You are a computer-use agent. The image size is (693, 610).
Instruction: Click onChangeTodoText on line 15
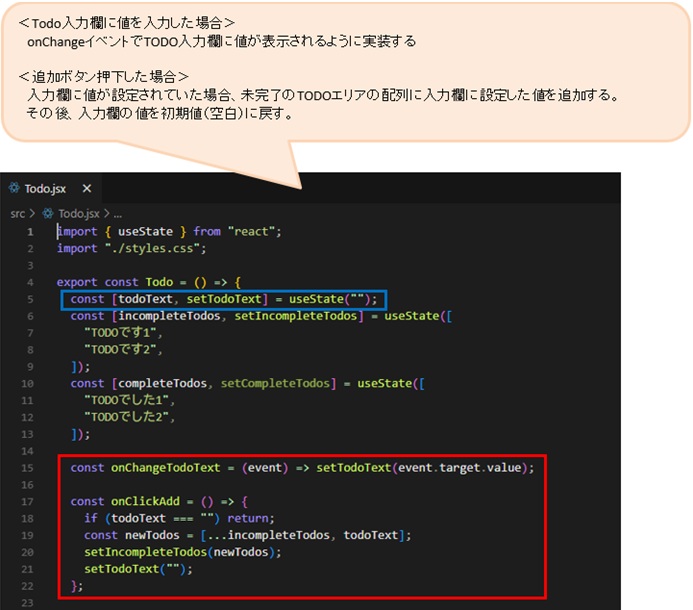tap(165, 468)
